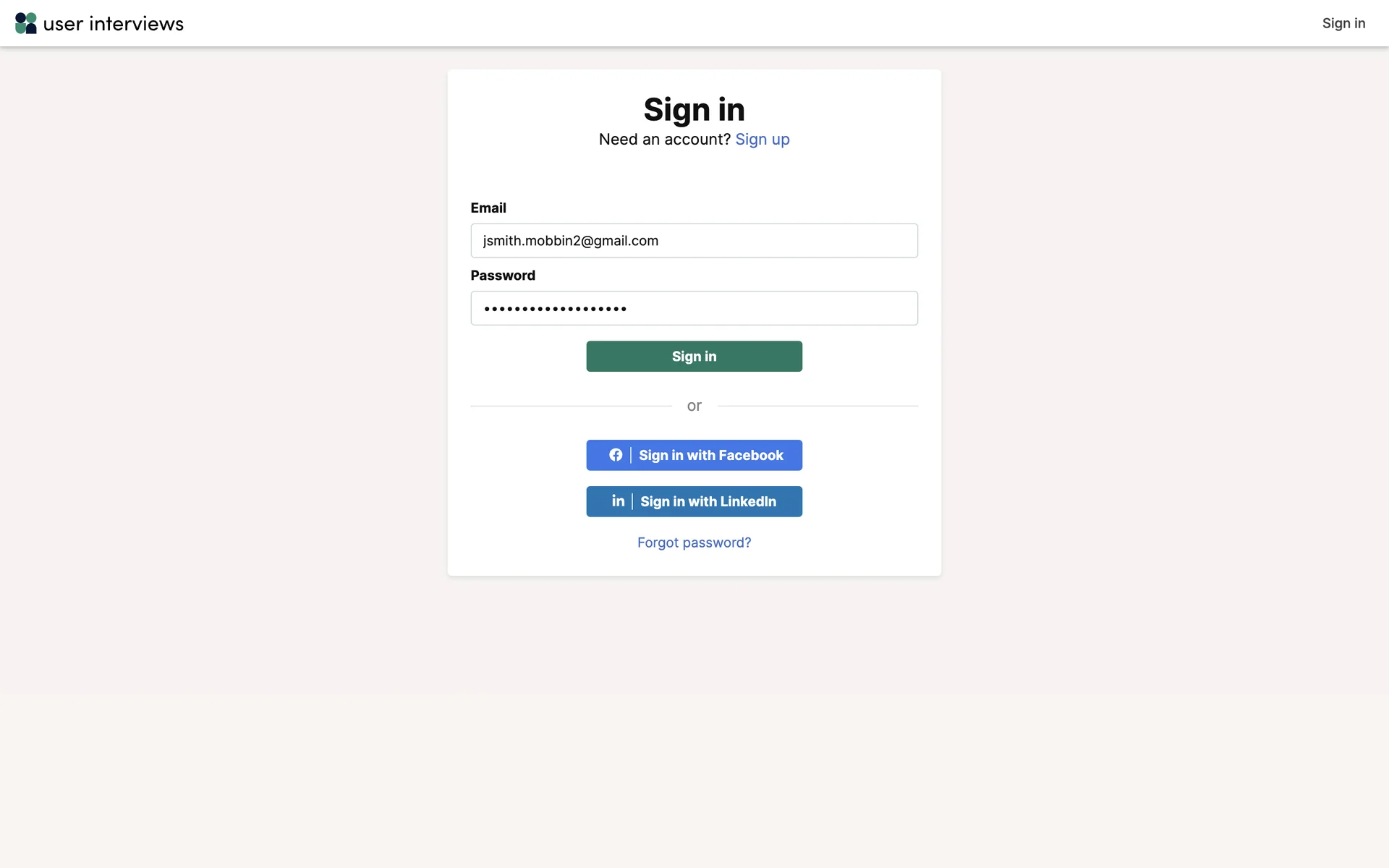Click the "Sign in with LinkedIn" text
The height and width of the screenshot is (868, 1389).
[708, 501]
